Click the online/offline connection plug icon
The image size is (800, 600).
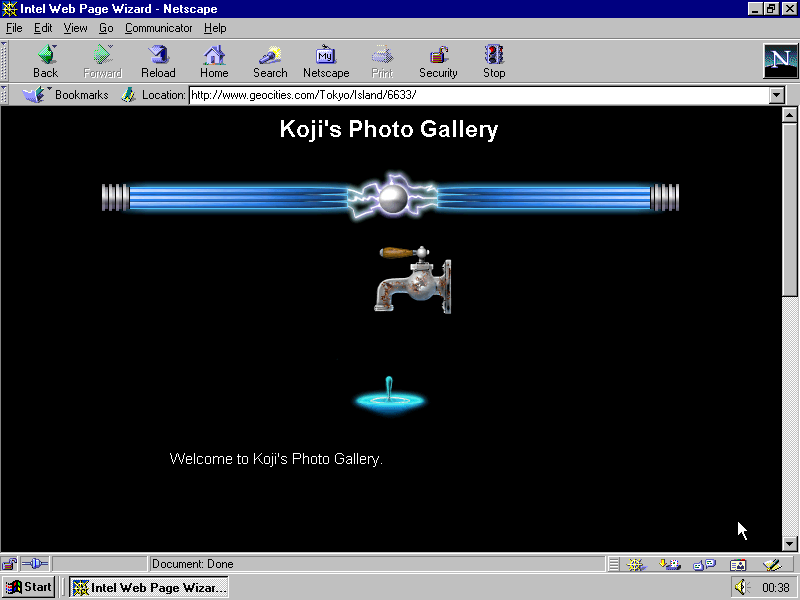pos(35,564)
